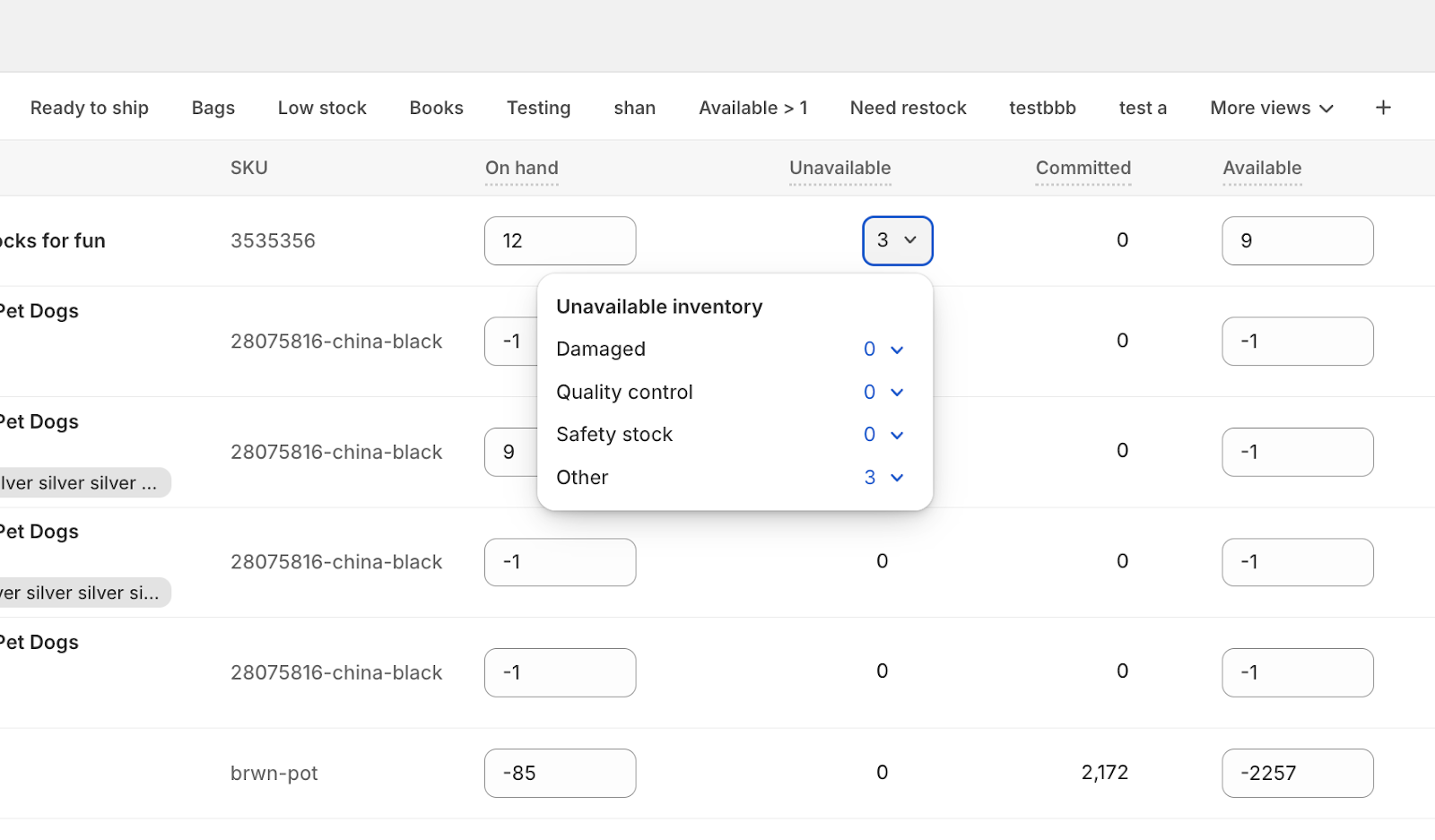Switch to the Bags view
Image resolution: width=1435 pixels, height=840 pixels.
pos(213,107)
